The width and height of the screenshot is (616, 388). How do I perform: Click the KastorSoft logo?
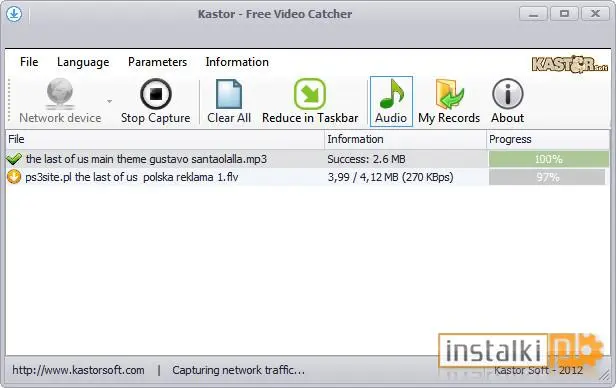(570, 64)
